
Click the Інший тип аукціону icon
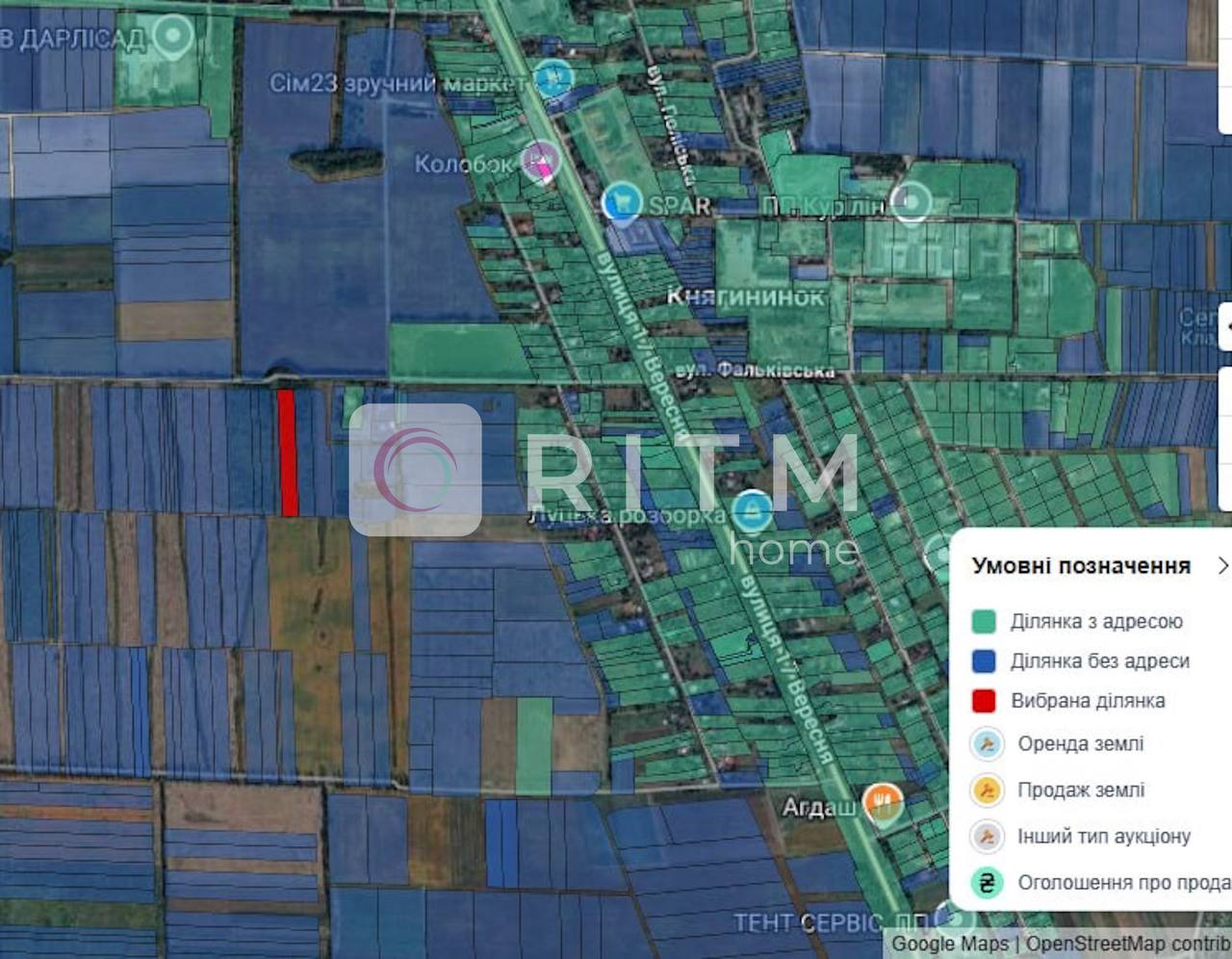986,837
